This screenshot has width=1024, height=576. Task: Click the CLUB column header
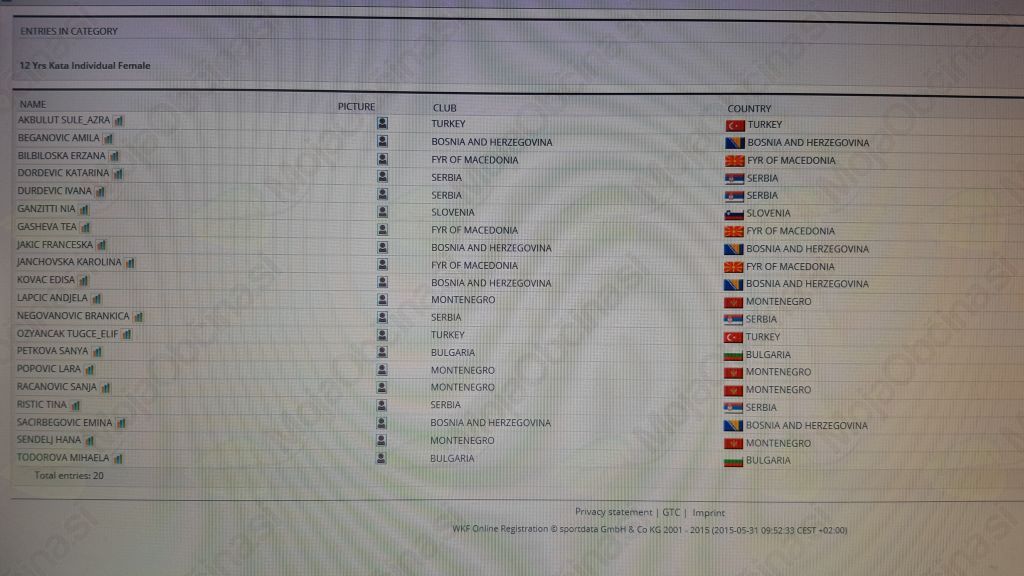(444, 107)
